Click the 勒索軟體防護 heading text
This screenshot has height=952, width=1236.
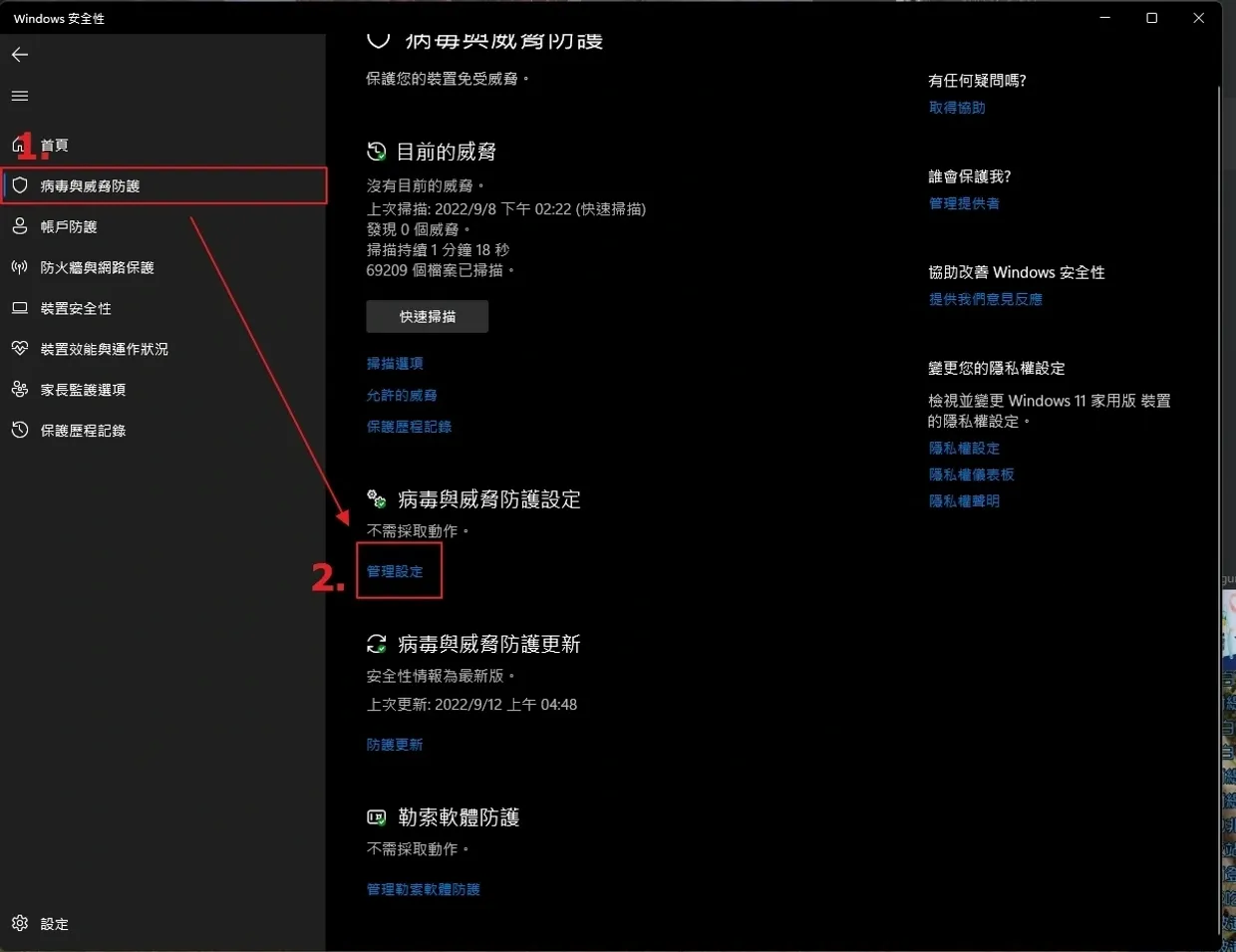459,817
